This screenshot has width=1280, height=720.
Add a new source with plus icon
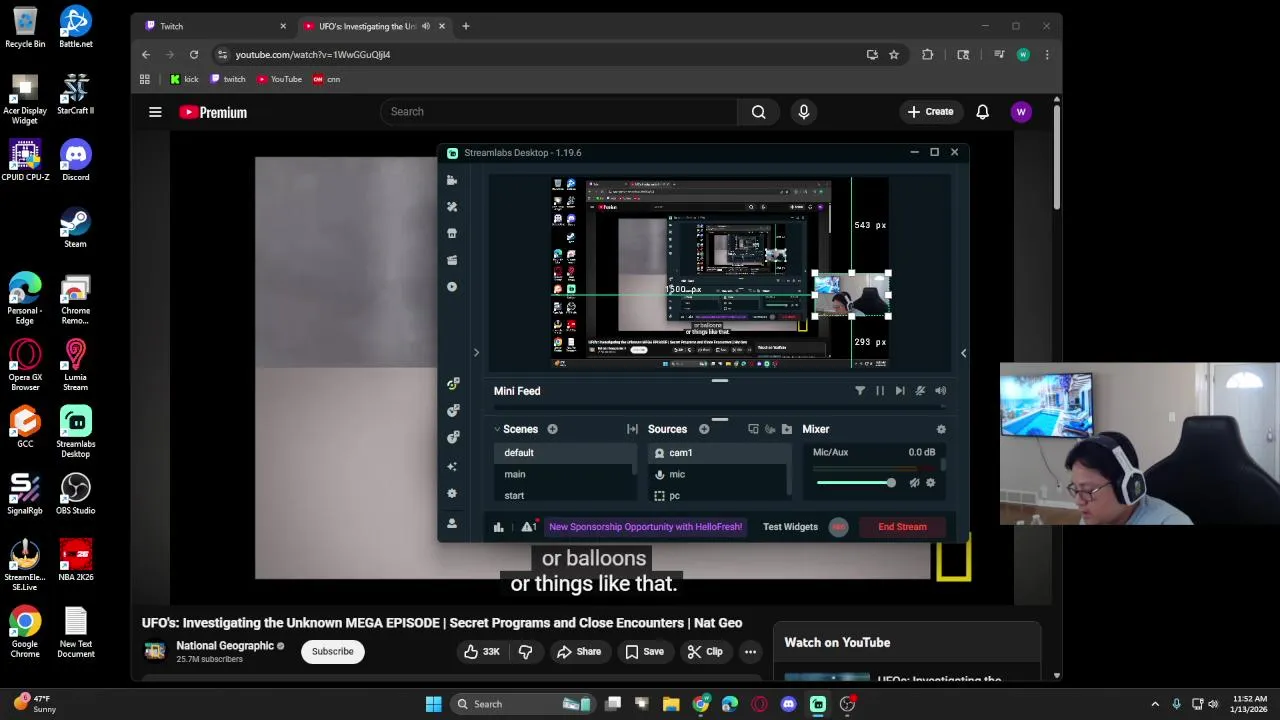coord(704,429)
